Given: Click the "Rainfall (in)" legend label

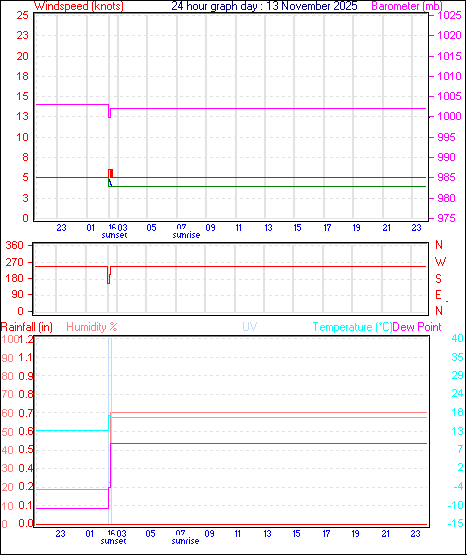Looking at the screenshot, I should [27, 327].
